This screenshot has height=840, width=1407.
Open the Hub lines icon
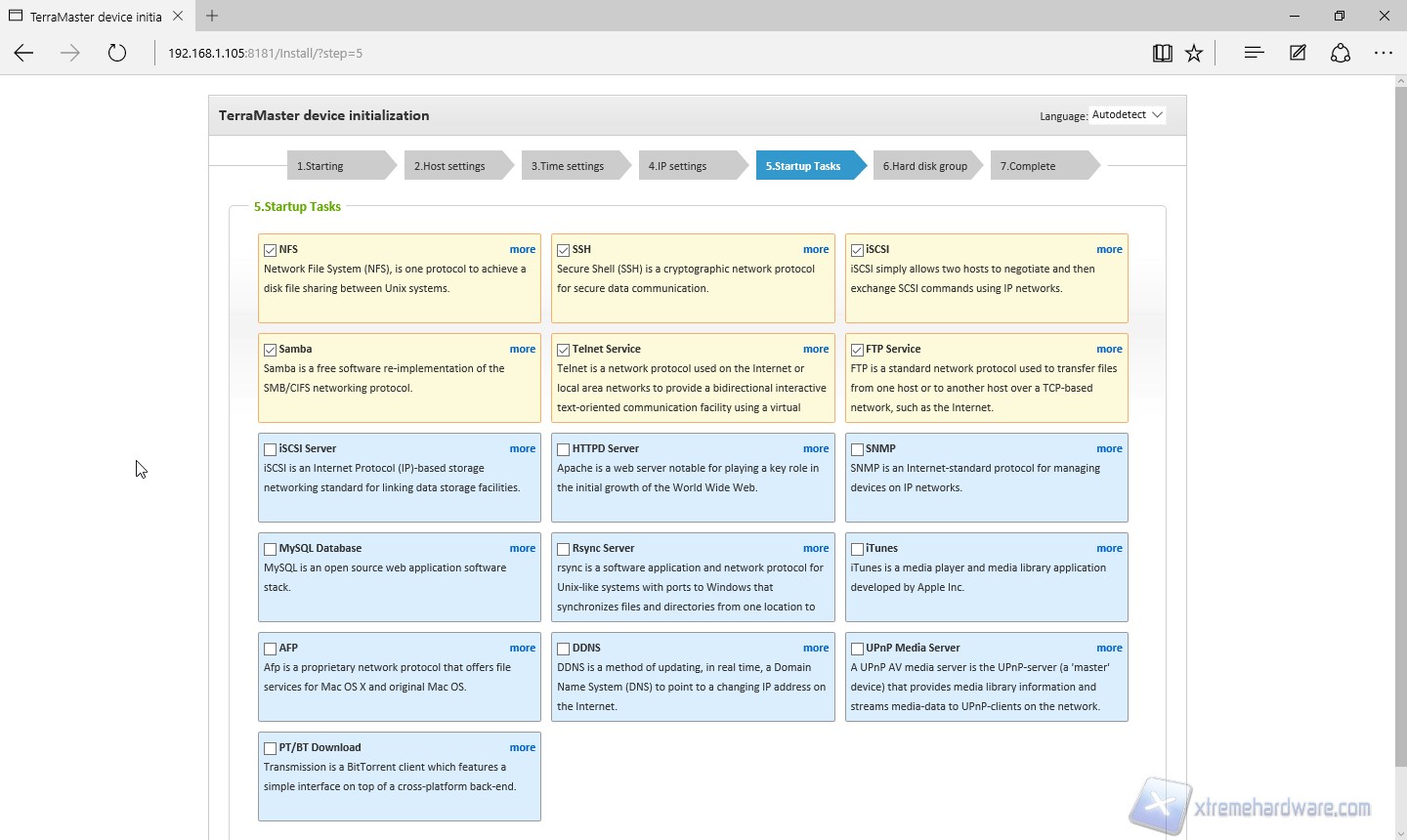[1254, 54]
